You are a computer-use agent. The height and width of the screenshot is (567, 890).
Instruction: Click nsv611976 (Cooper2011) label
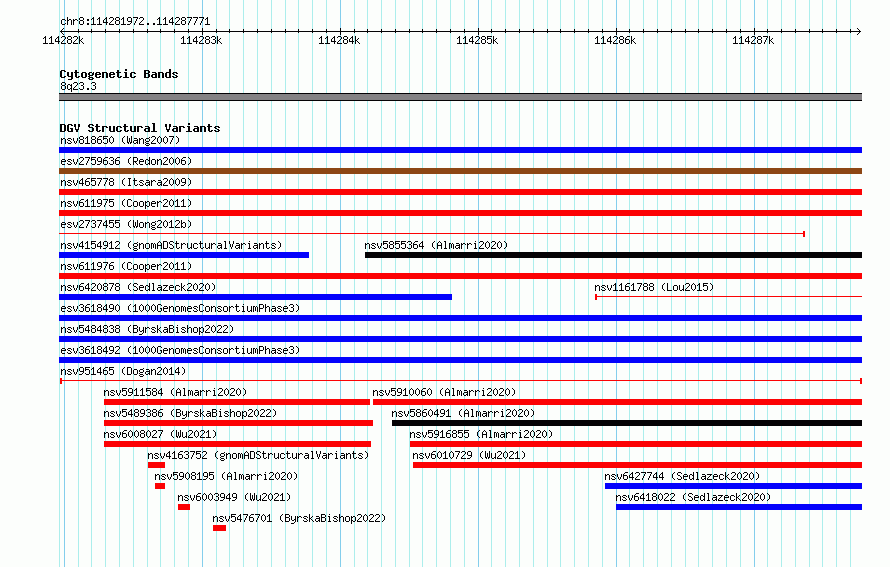(126, 266)
